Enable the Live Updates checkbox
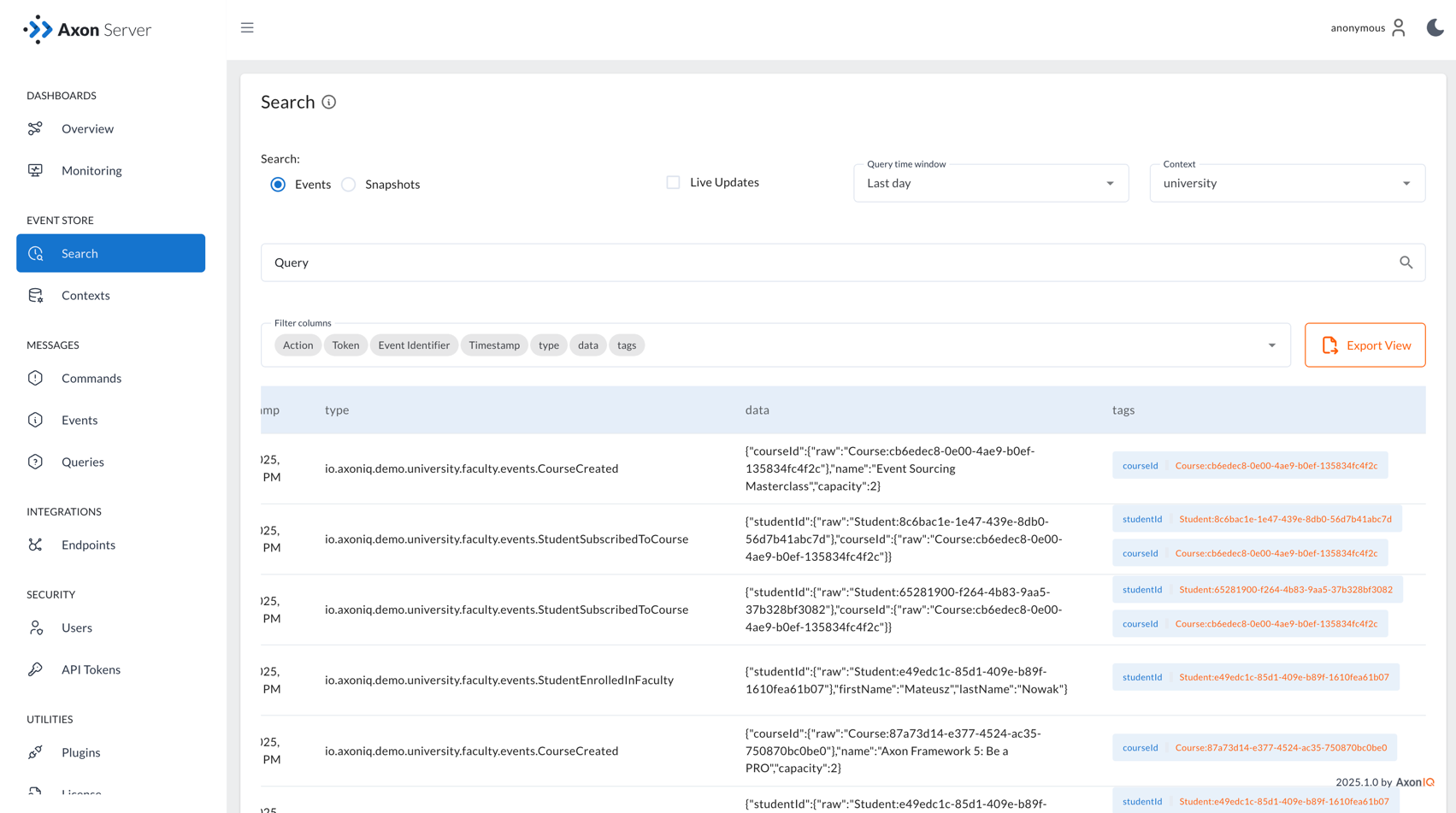 point(673,181)
